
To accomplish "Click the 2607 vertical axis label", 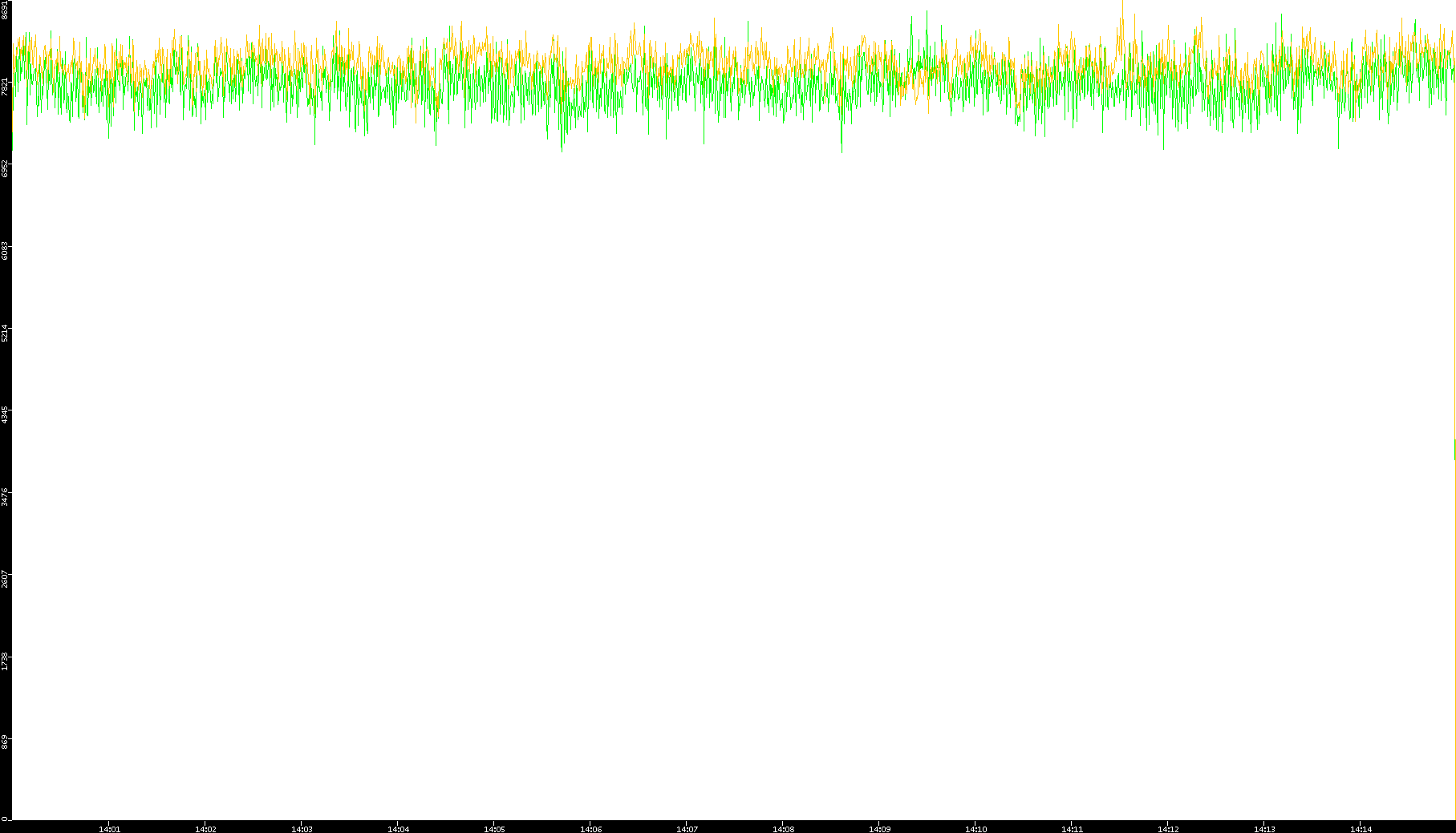I will point(5,578).
